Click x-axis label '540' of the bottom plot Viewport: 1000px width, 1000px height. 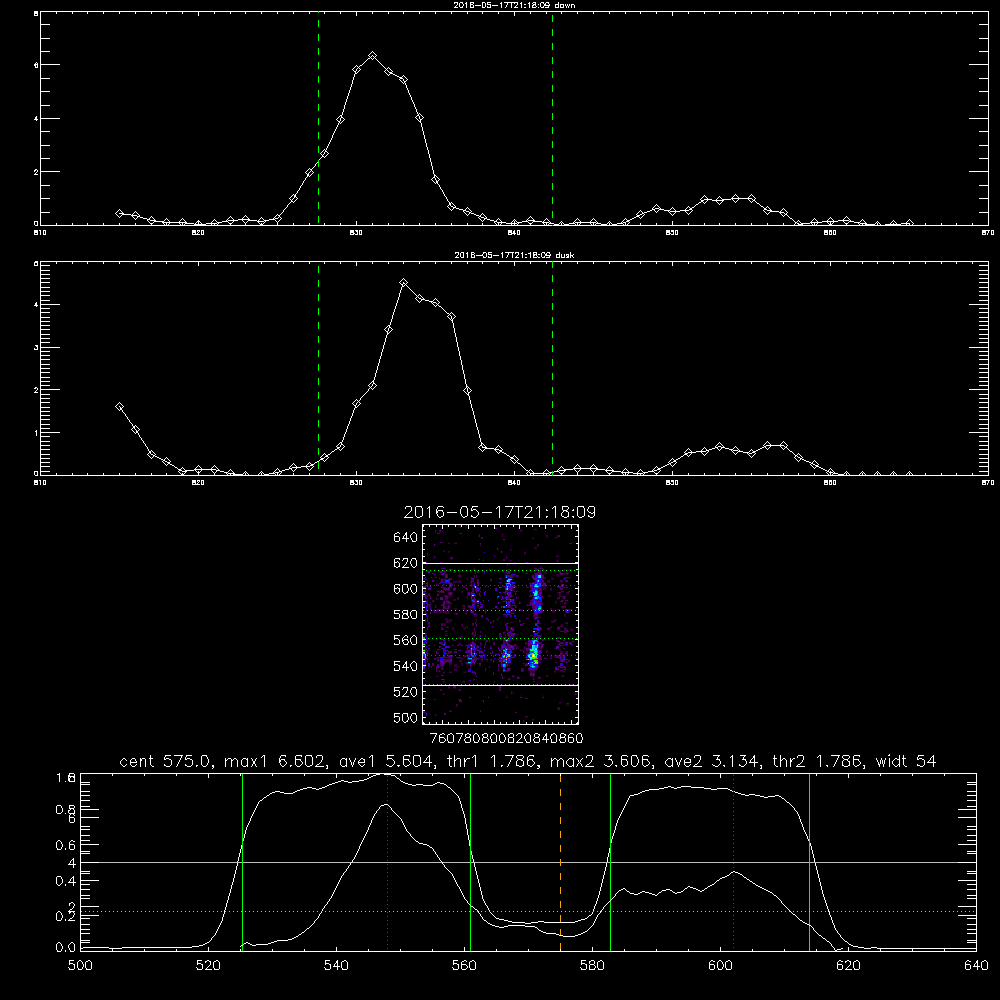pyautogui.click(x=336, y=965)
